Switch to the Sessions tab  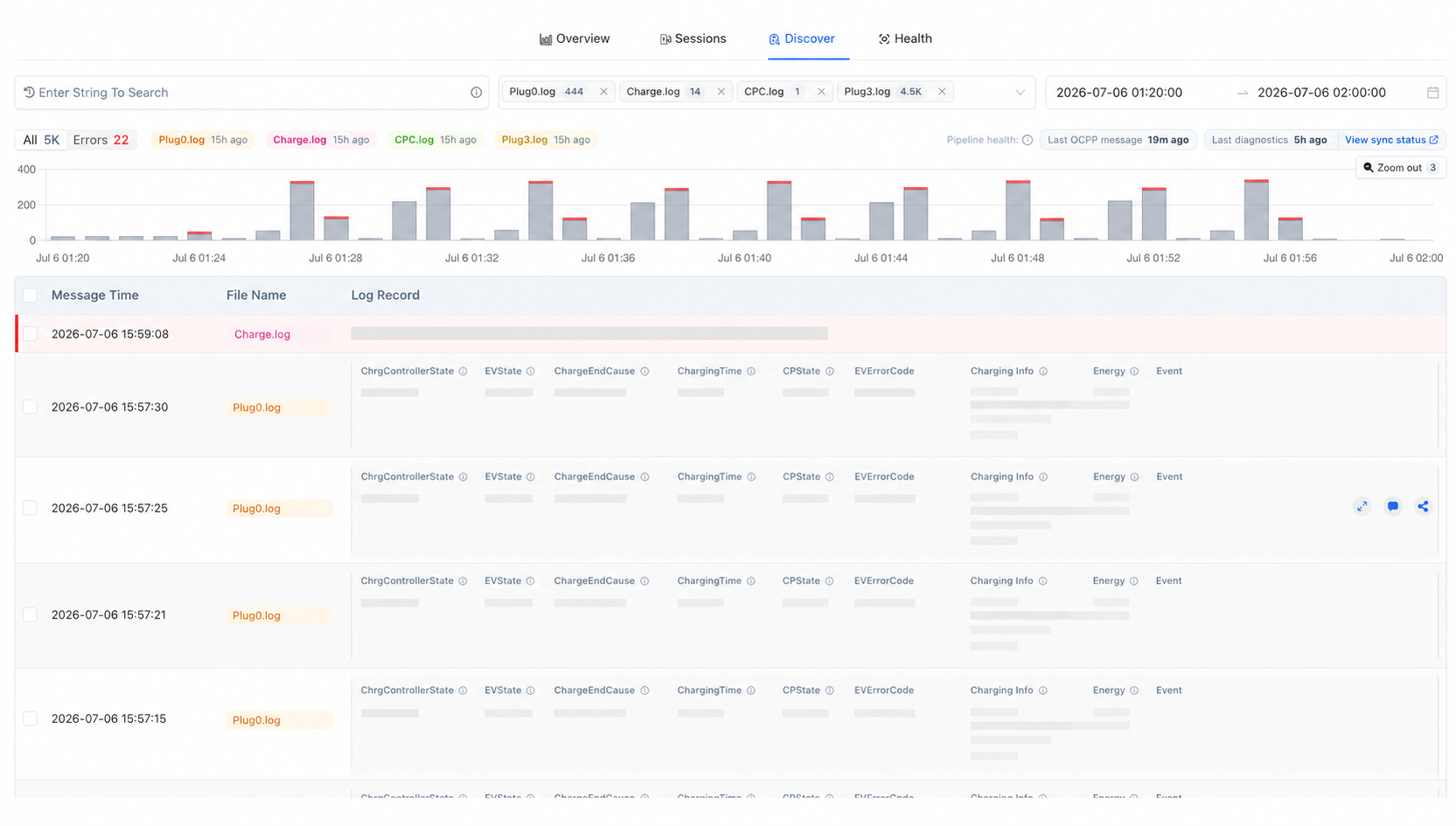click(x=693, y=38)
